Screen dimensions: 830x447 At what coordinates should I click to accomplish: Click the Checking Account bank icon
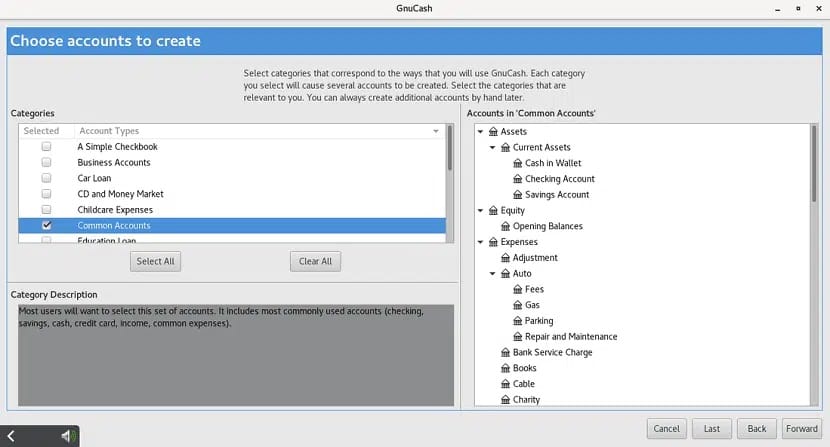point(518,179)
